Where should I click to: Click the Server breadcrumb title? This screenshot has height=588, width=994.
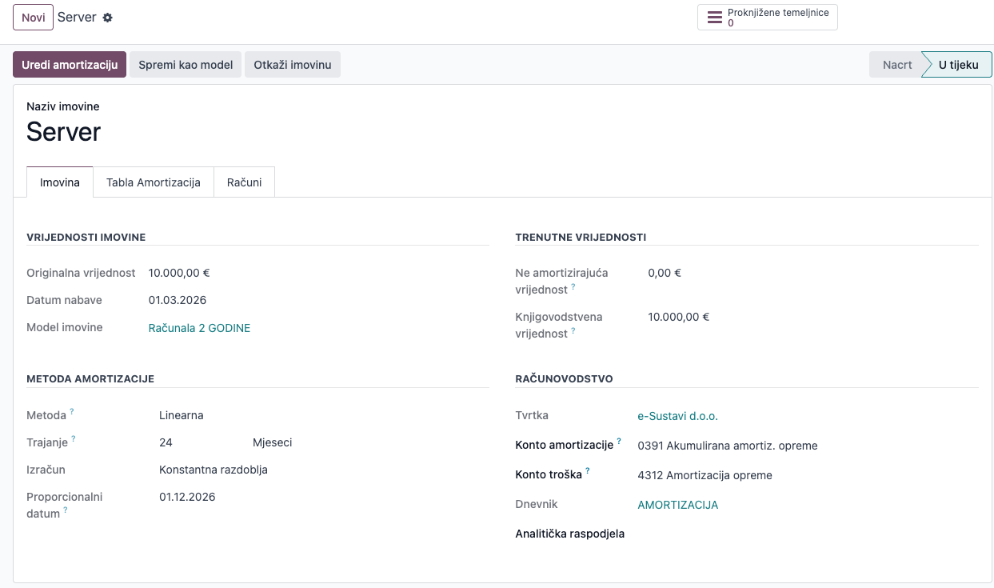point(77,17)
